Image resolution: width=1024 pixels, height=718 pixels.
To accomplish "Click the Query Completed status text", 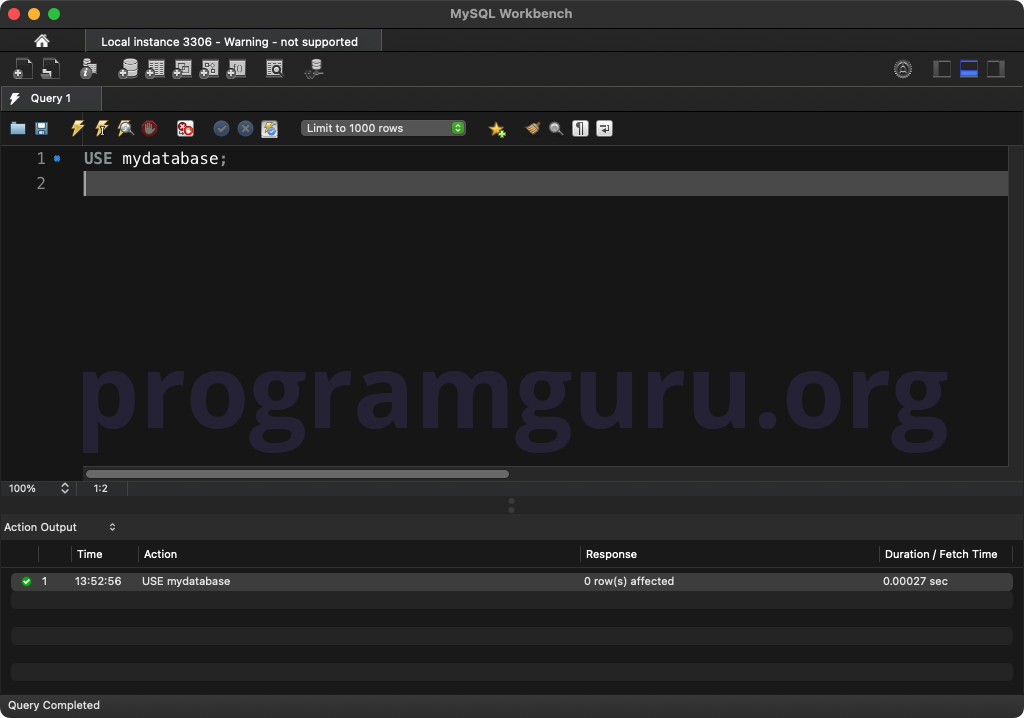I will (x=54, y=705).
